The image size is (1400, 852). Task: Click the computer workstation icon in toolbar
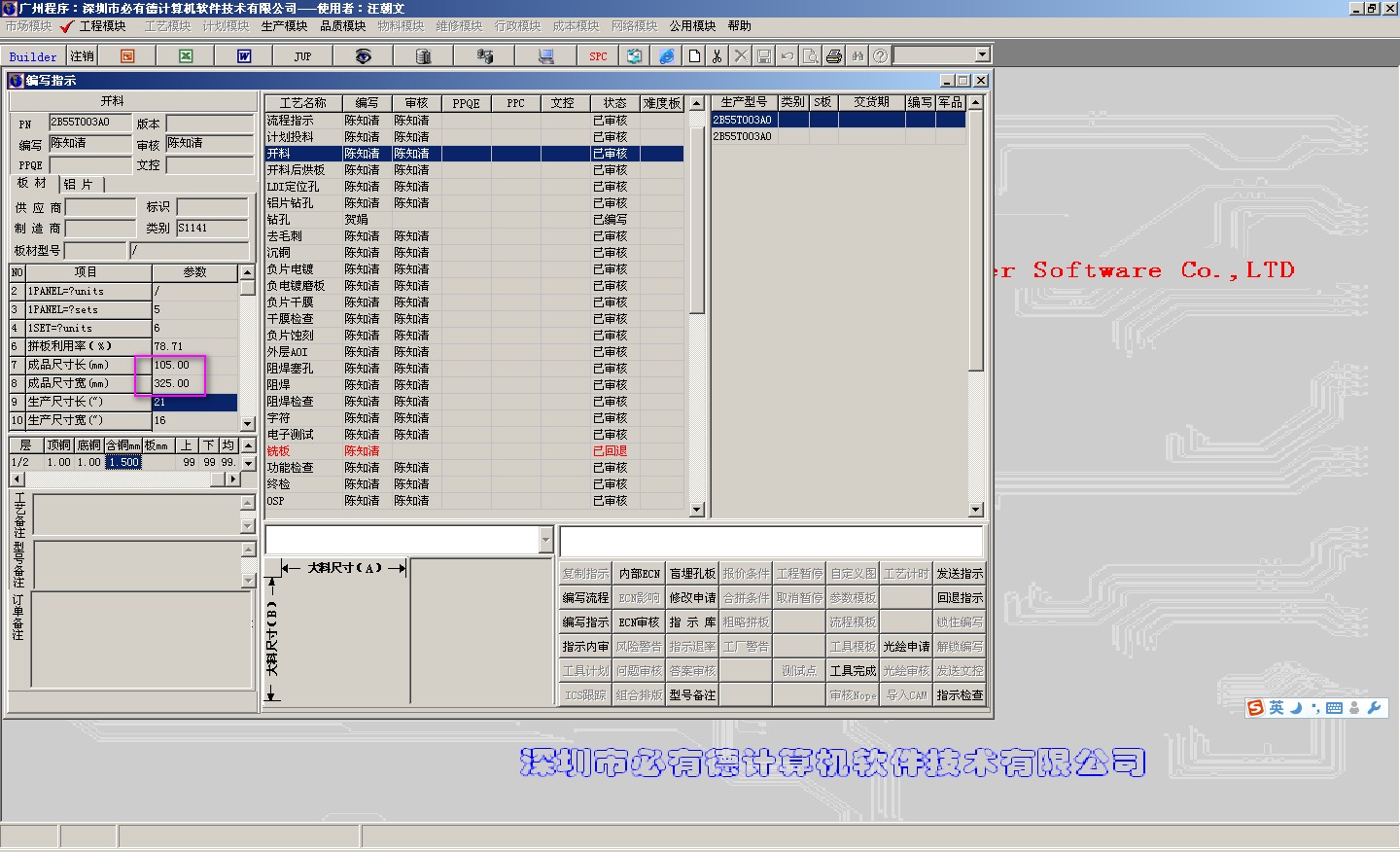[x=546, y=56]
